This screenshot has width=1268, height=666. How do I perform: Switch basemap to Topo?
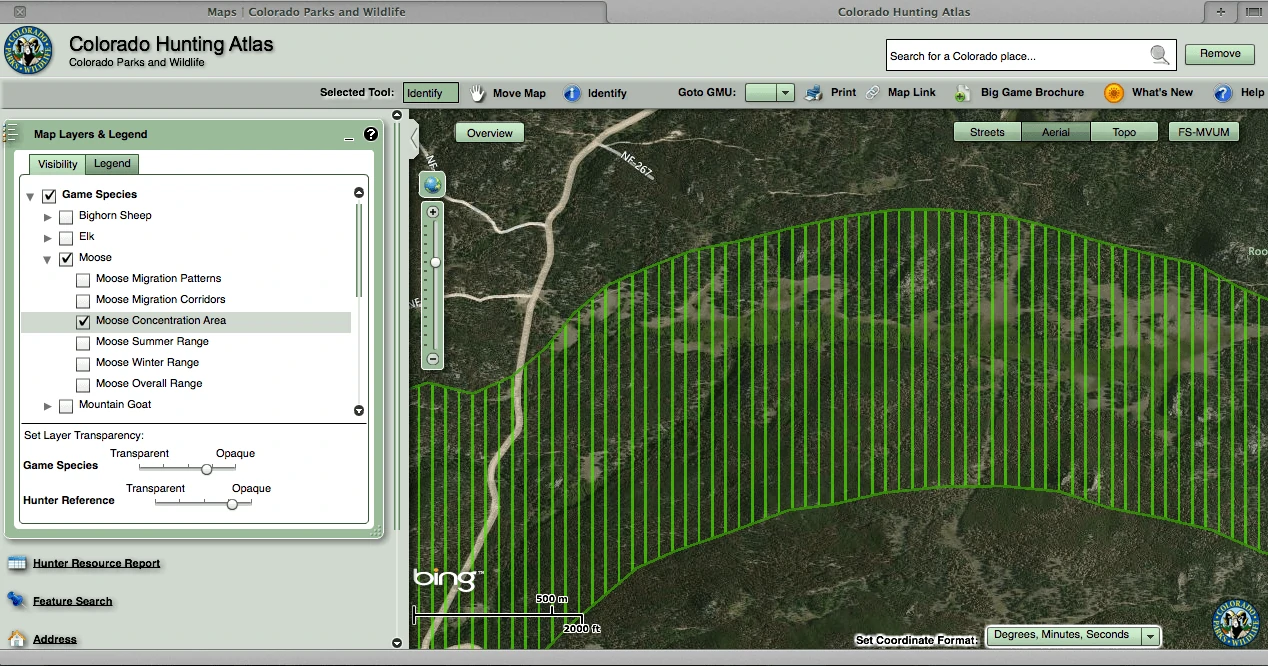[1124, 132]
